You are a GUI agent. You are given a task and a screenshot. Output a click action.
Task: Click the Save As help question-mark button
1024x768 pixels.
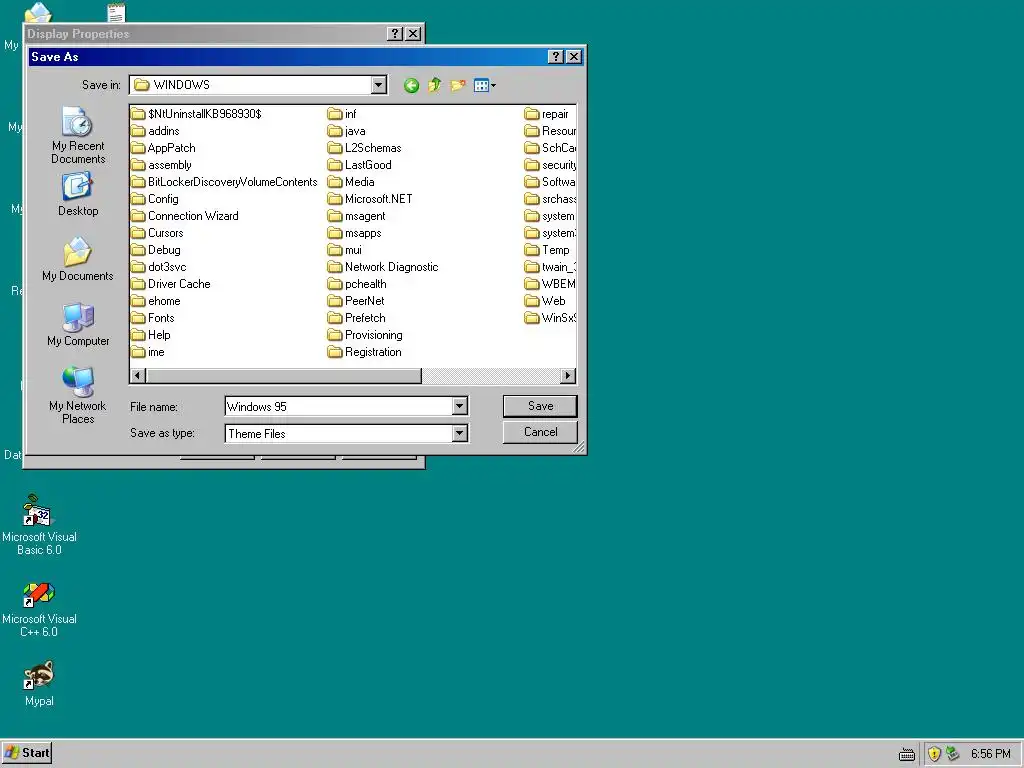[555, 57]
